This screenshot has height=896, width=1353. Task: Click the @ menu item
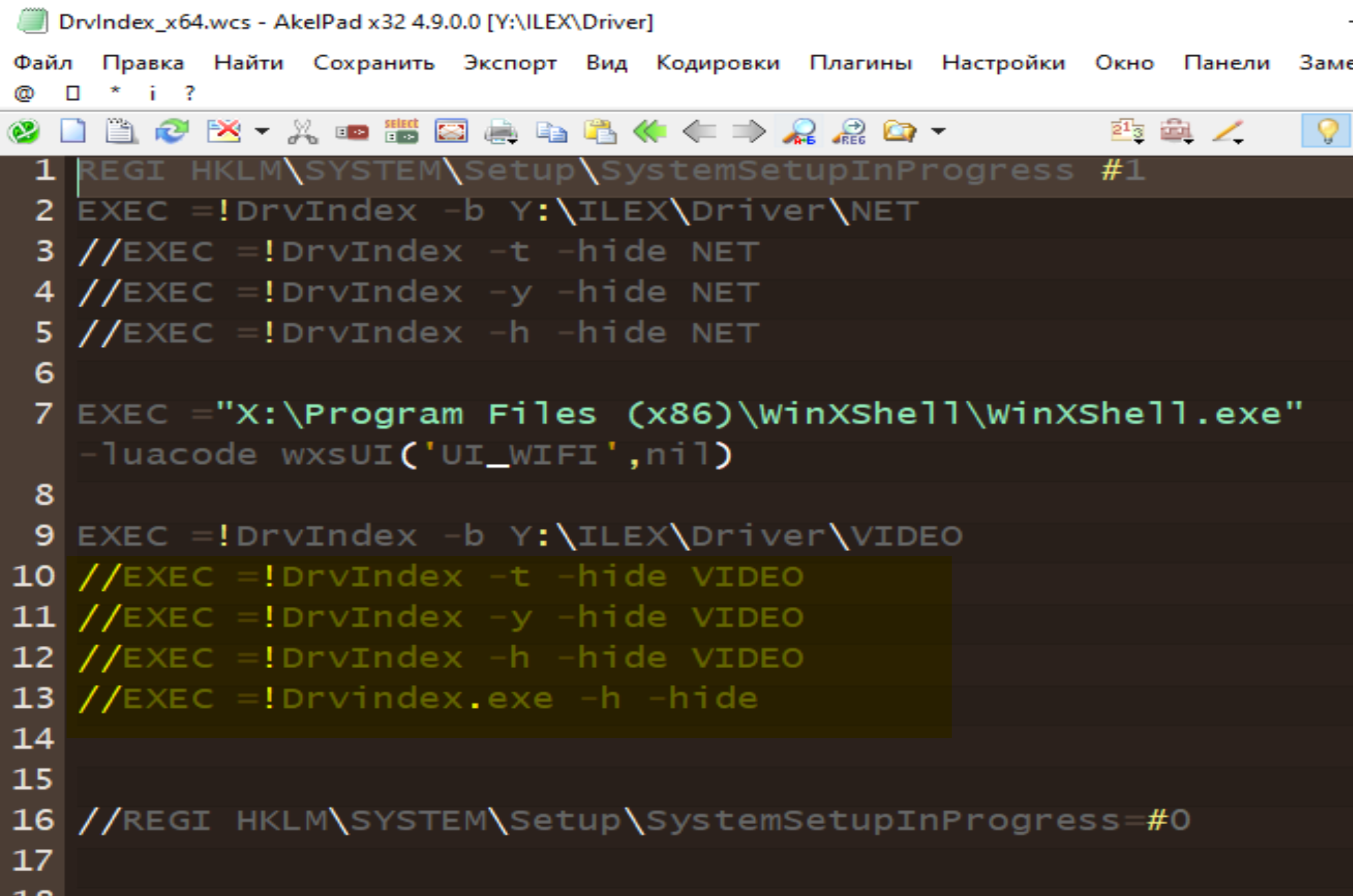point(24,93)
